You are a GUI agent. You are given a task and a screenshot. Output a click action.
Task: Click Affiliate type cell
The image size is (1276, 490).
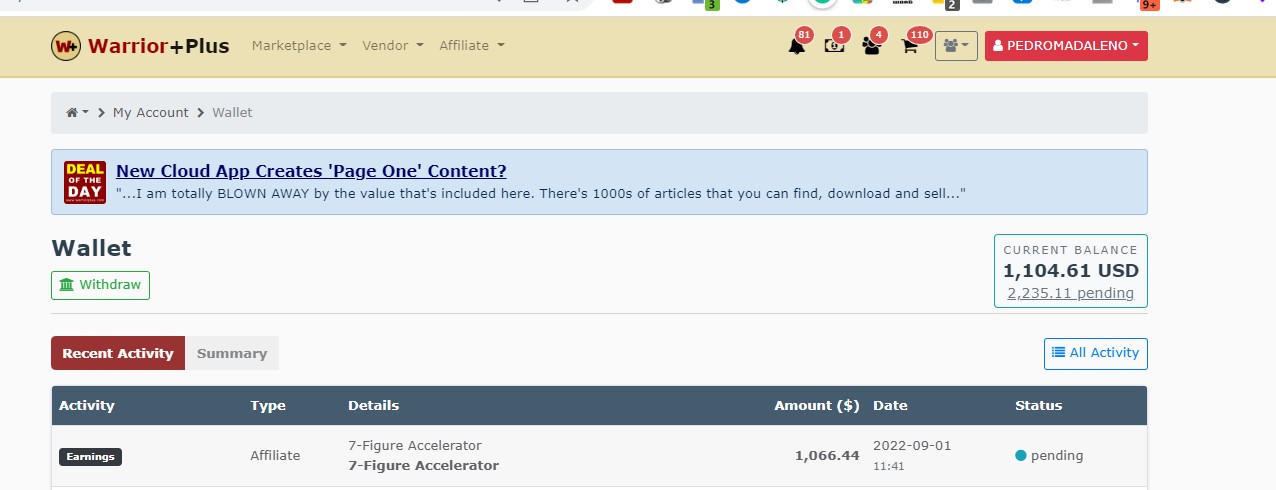(275, 456)
